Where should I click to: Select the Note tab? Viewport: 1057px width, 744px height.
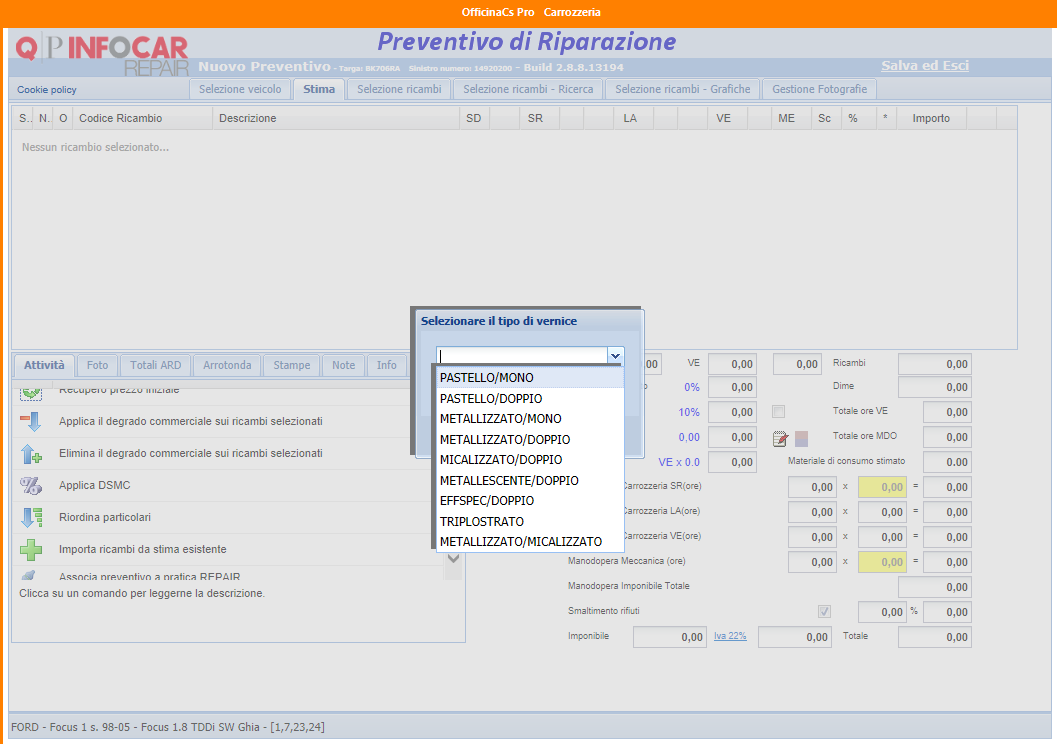343,365
